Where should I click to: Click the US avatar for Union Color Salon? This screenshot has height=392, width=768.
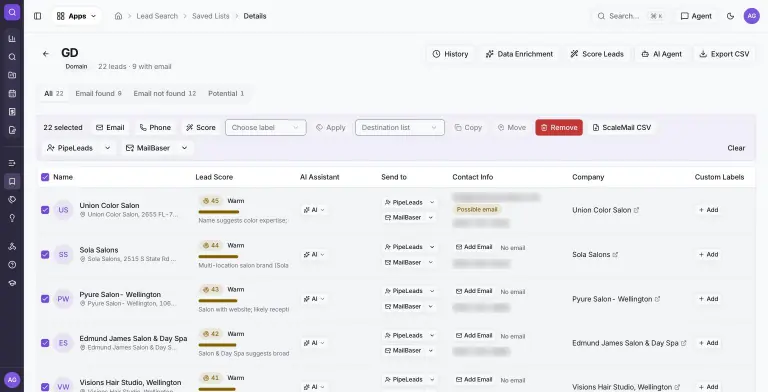(63, 210)
